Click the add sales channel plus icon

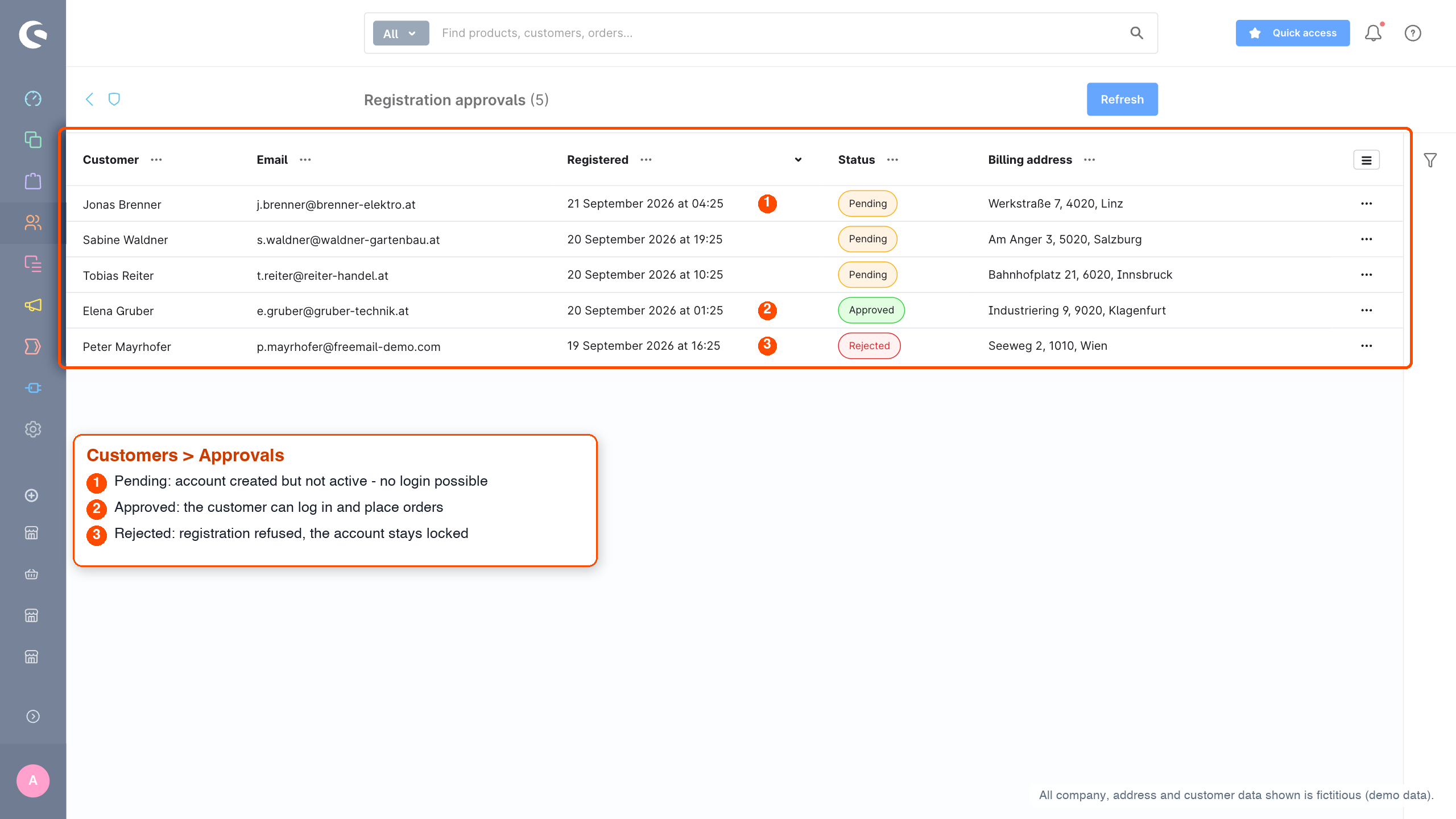click(x=32, y=495)
